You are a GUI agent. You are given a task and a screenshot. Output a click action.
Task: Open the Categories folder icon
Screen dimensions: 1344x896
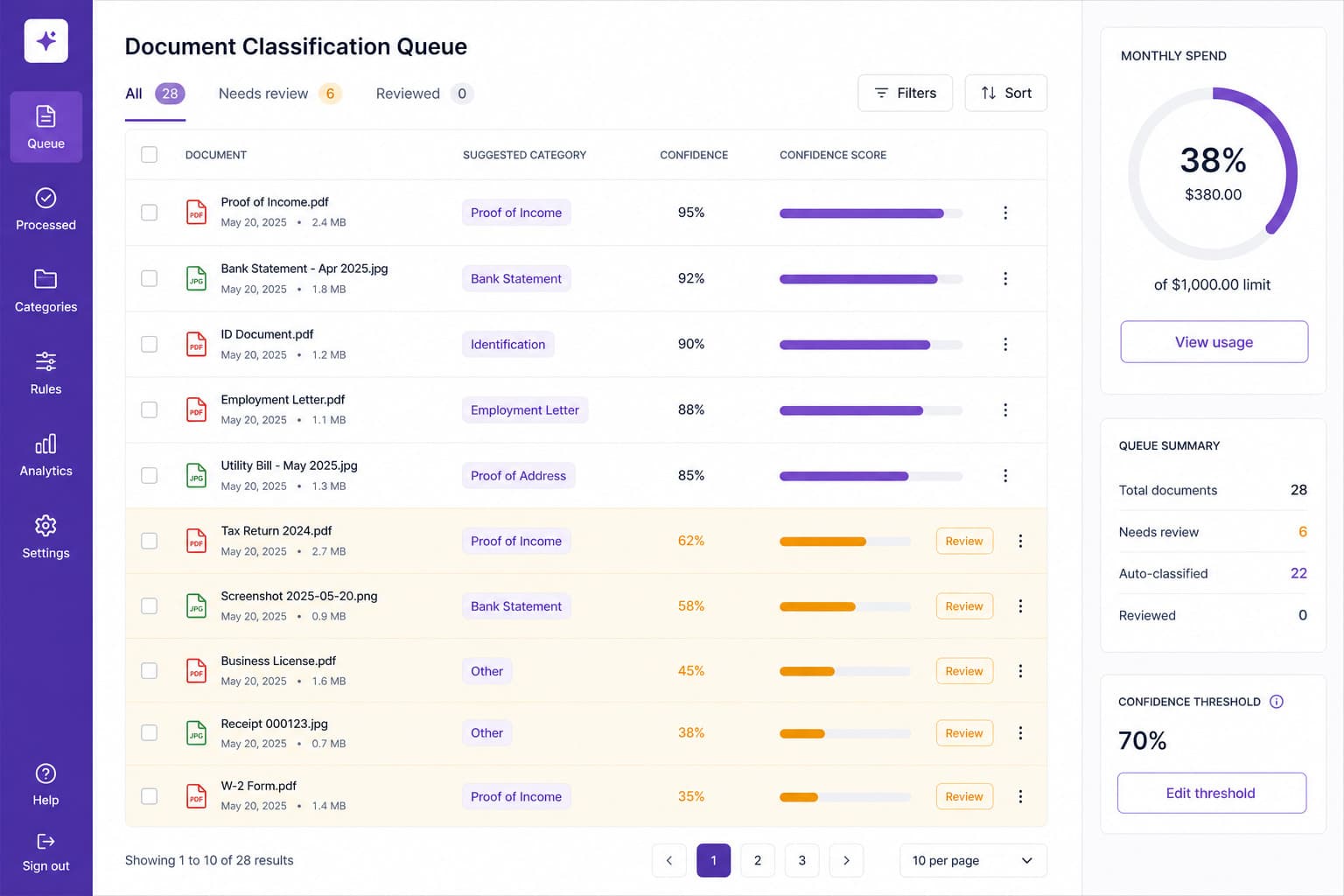[x=45, y=279]
